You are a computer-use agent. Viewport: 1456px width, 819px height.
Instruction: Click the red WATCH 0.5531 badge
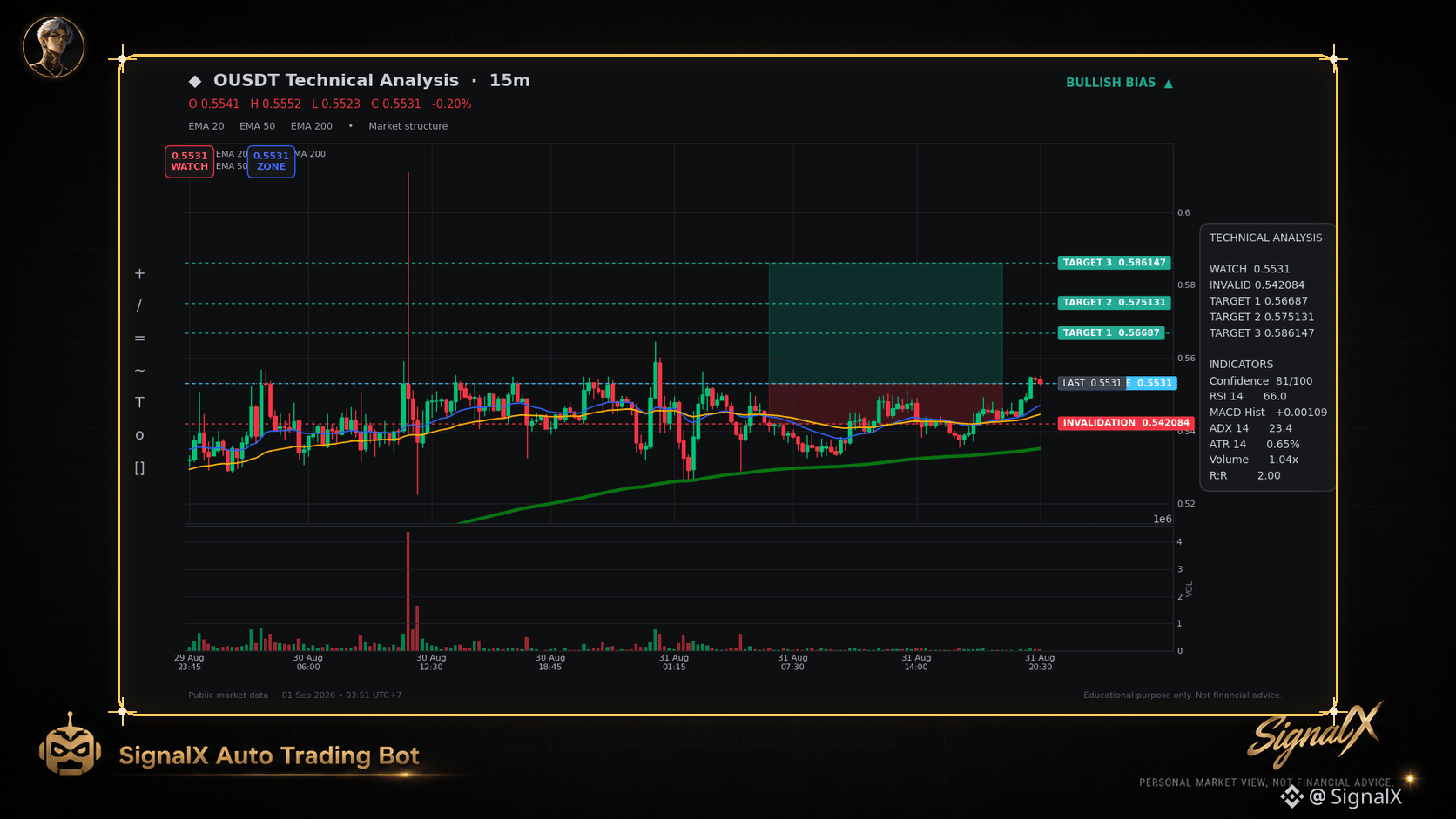(190, 161)
